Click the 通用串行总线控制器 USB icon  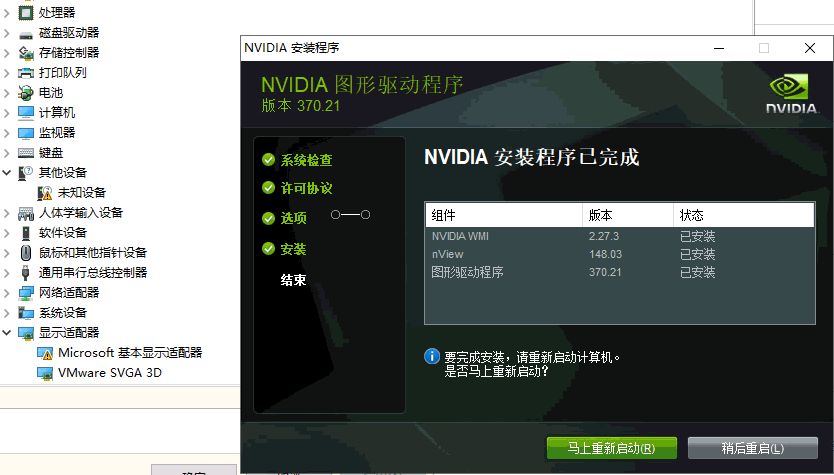tap(26, 273)
